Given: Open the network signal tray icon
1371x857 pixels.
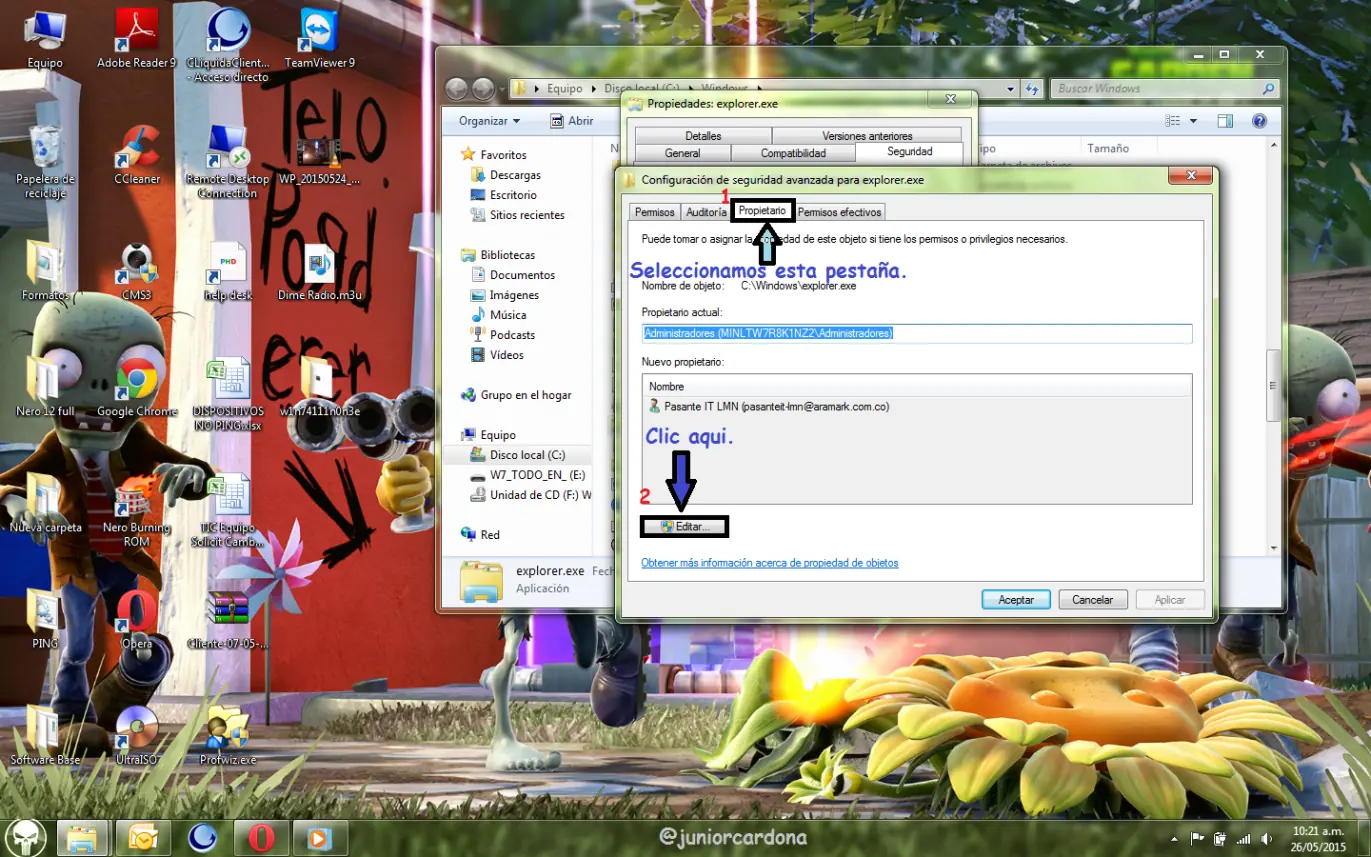Looking at the screenshot, I should coord(1243,838).
